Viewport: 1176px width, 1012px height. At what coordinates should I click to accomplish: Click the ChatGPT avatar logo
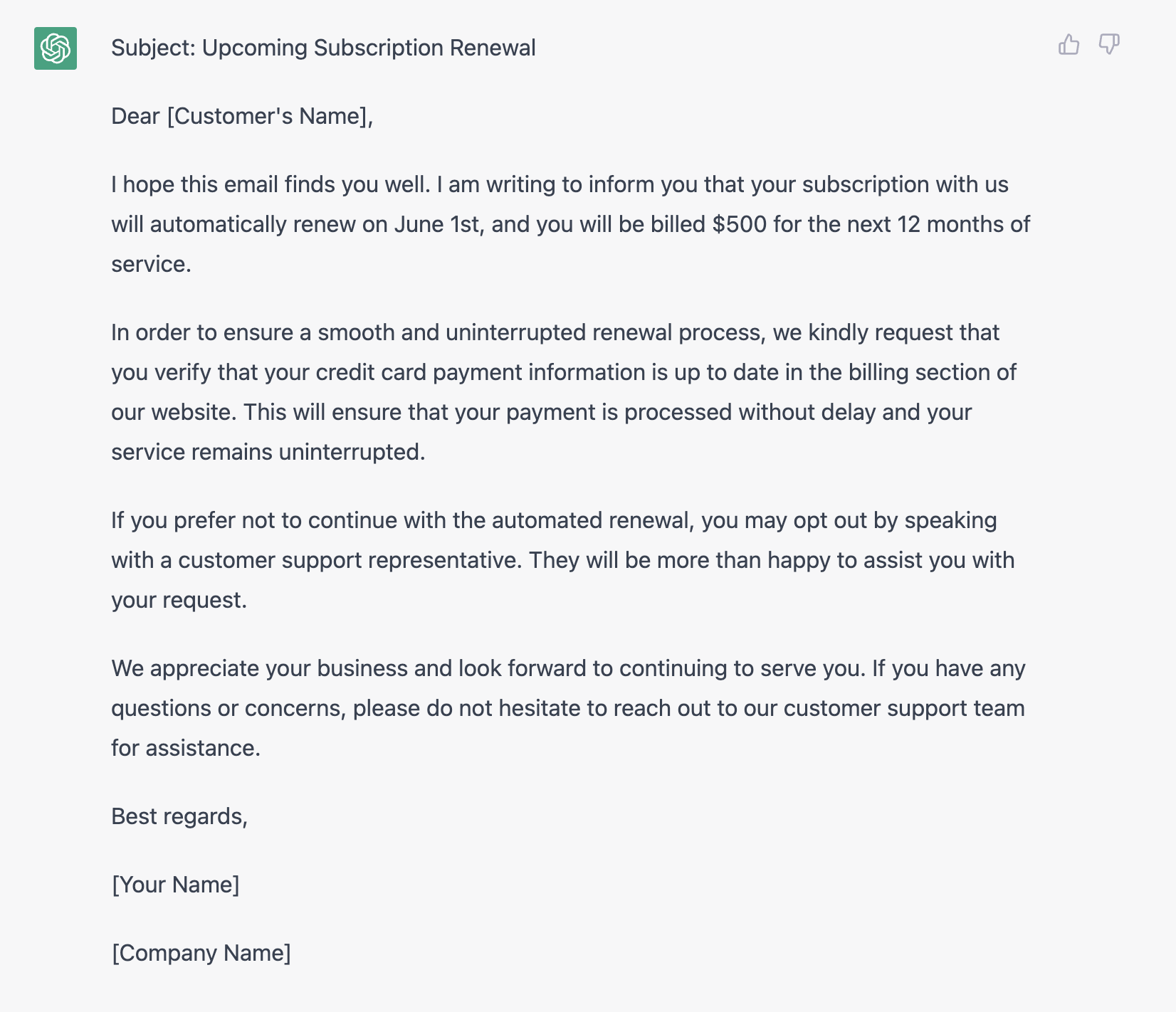pos(56,48)
